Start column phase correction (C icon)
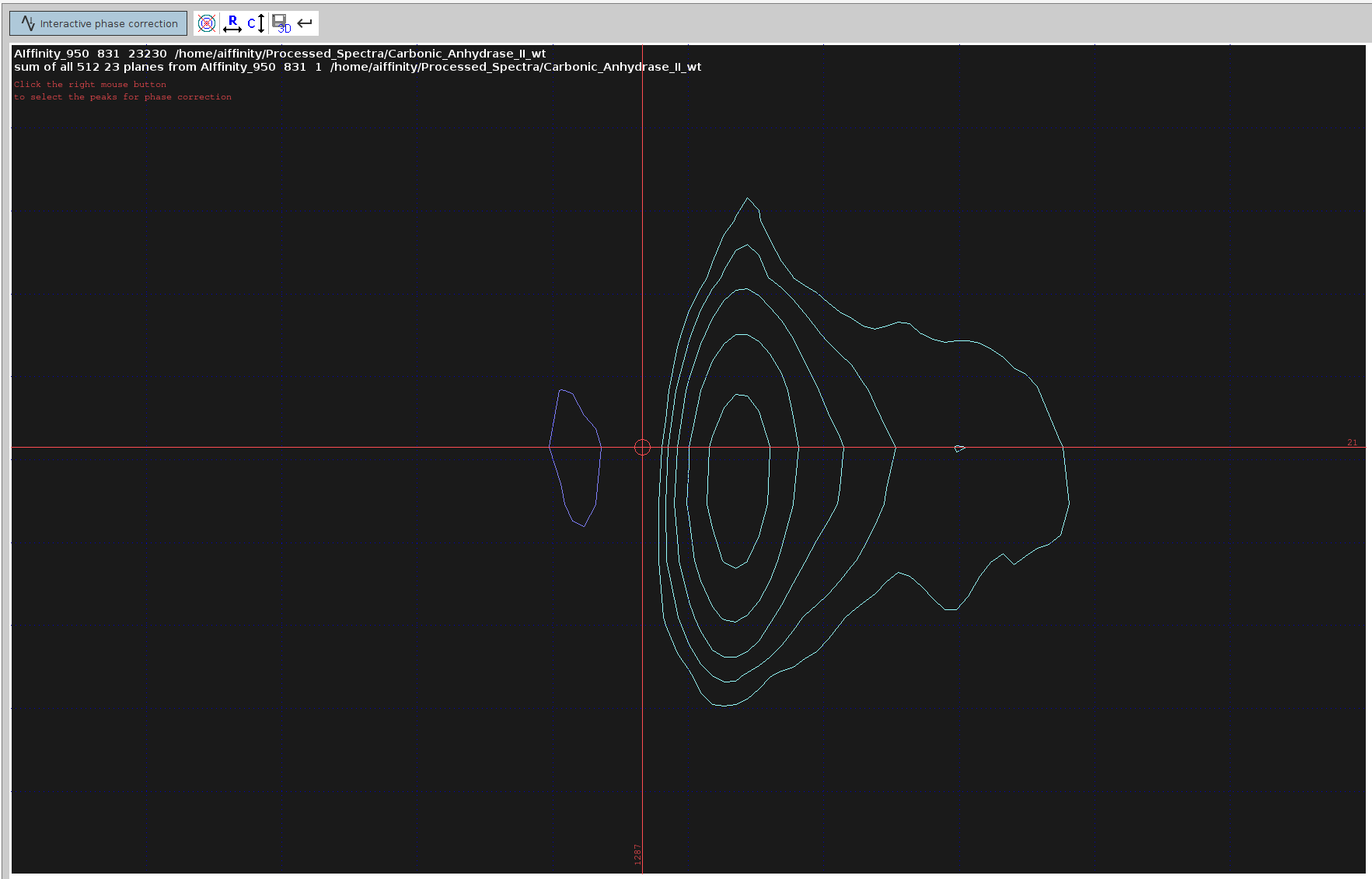 [x=256, y=23]
